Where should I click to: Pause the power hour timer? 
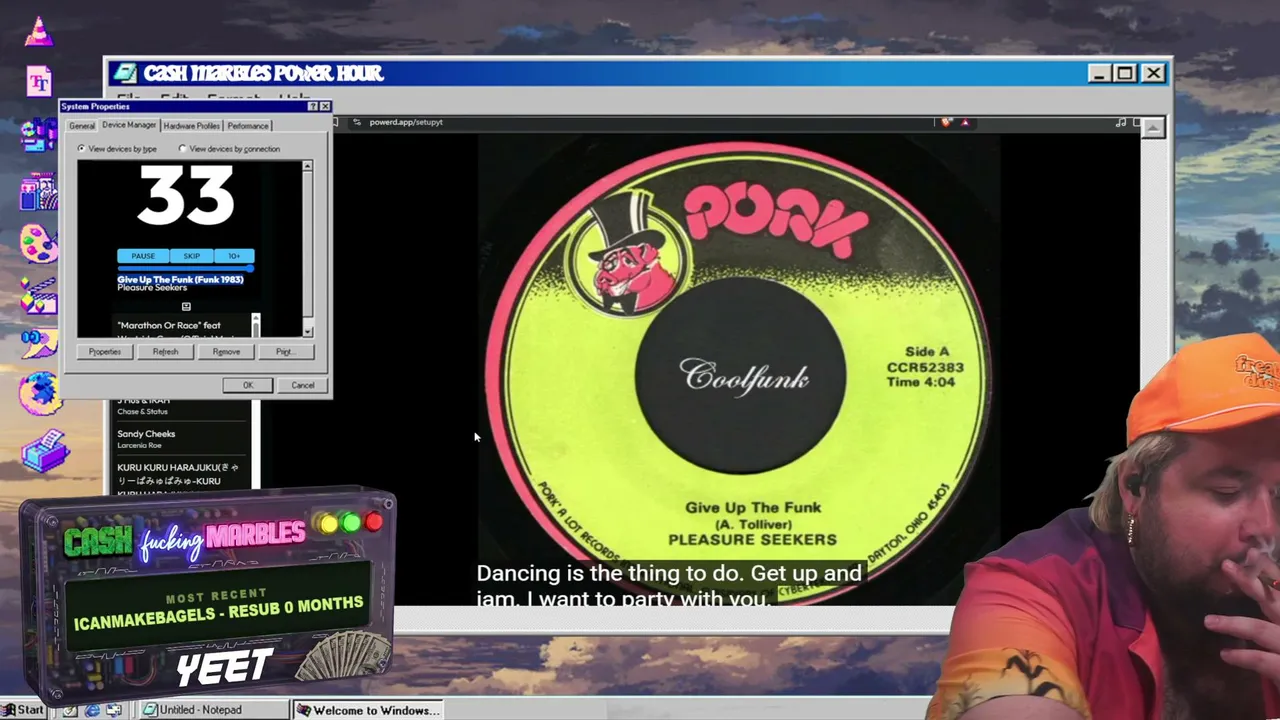click(x=143, y=256)
